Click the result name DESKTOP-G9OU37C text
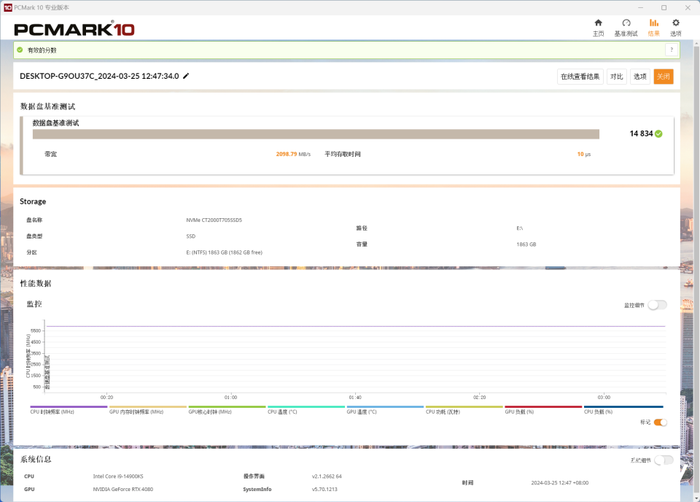700x502 pixels. pyautogui.click(x=99, y=76)
